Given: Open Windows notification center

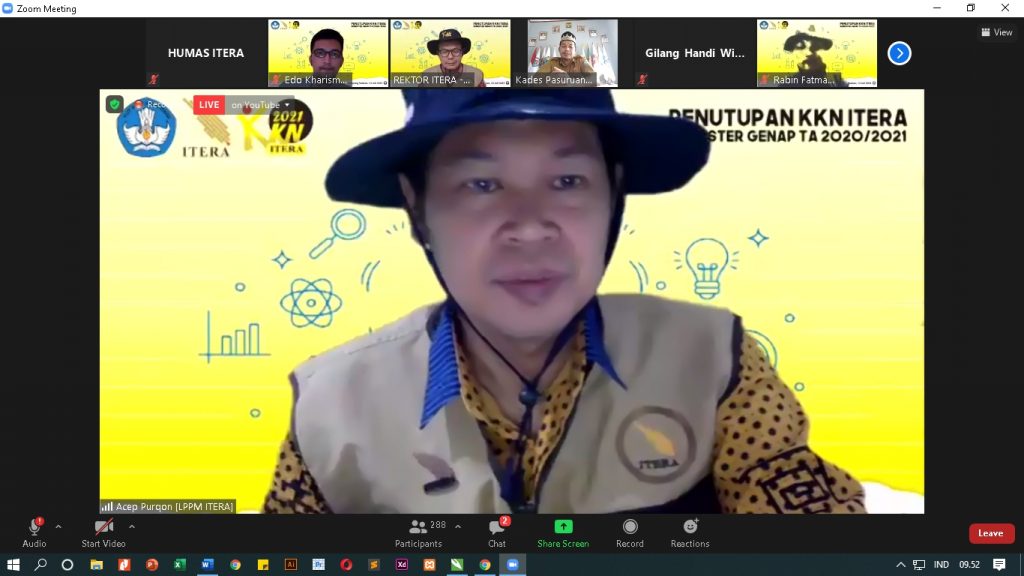Looking at the screenshot, I should click(999, 565).
